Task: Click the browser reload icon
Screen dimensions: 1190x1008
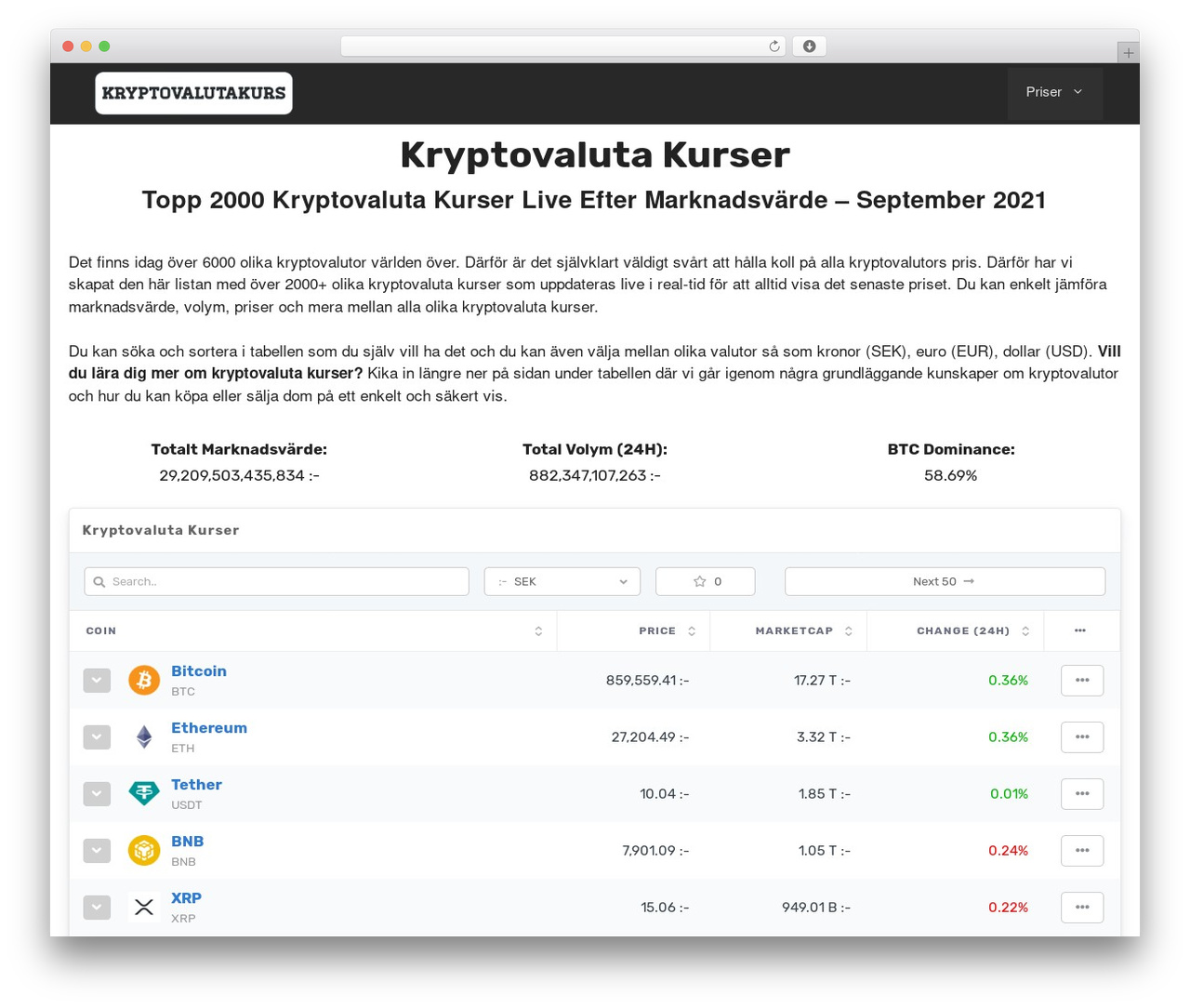Action: (x=774, y=46)
